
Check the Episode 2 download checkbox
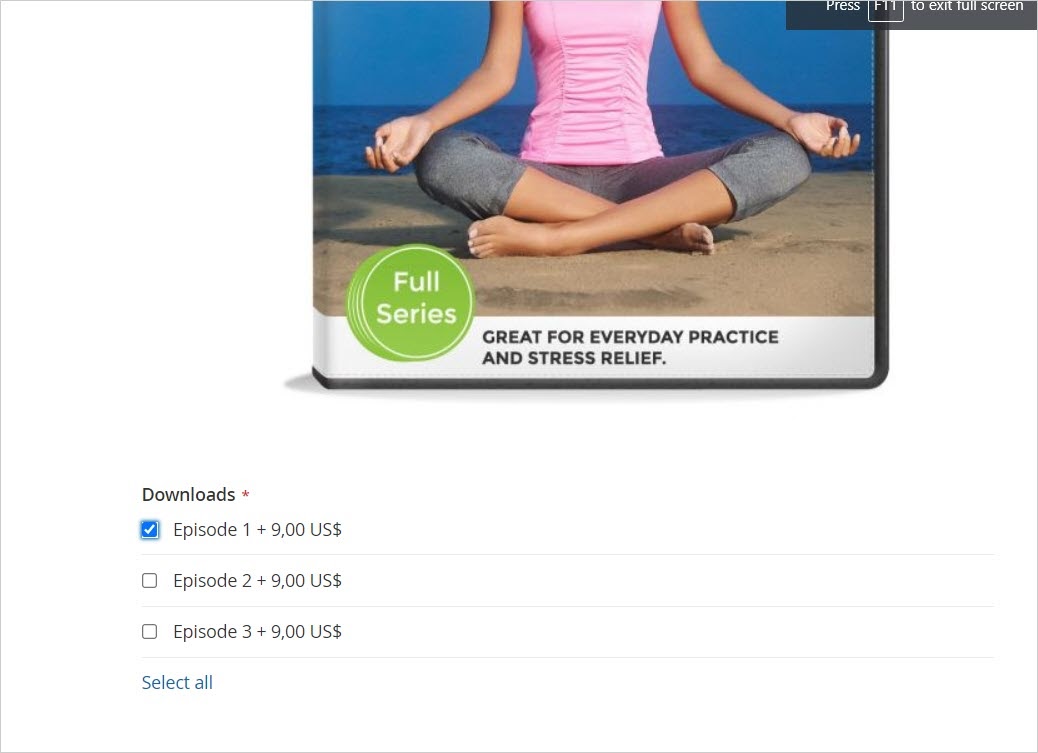(150, 581)
